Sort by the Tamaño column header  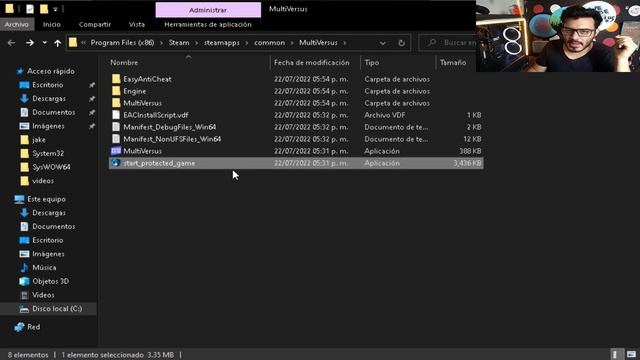453,62
